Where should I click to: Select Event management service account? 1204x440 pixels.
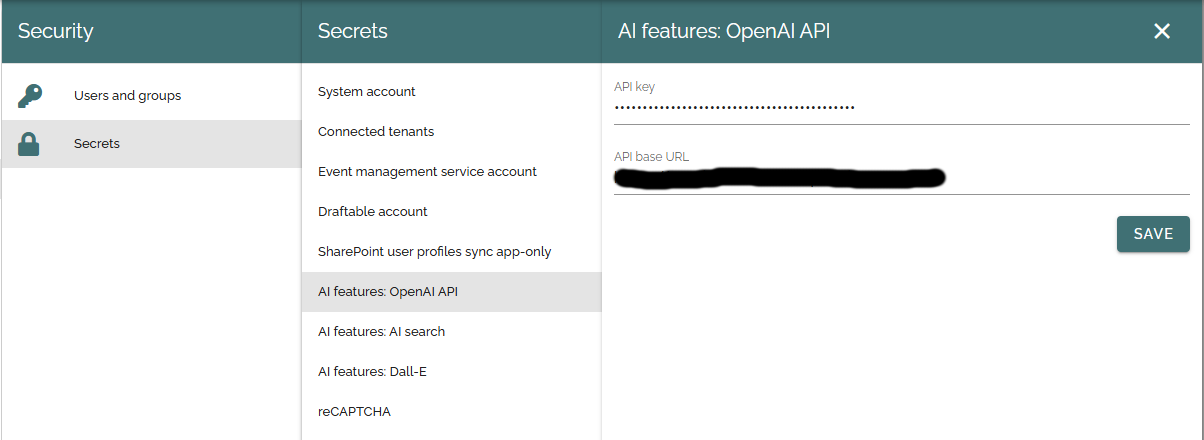(x=452, y=172)
